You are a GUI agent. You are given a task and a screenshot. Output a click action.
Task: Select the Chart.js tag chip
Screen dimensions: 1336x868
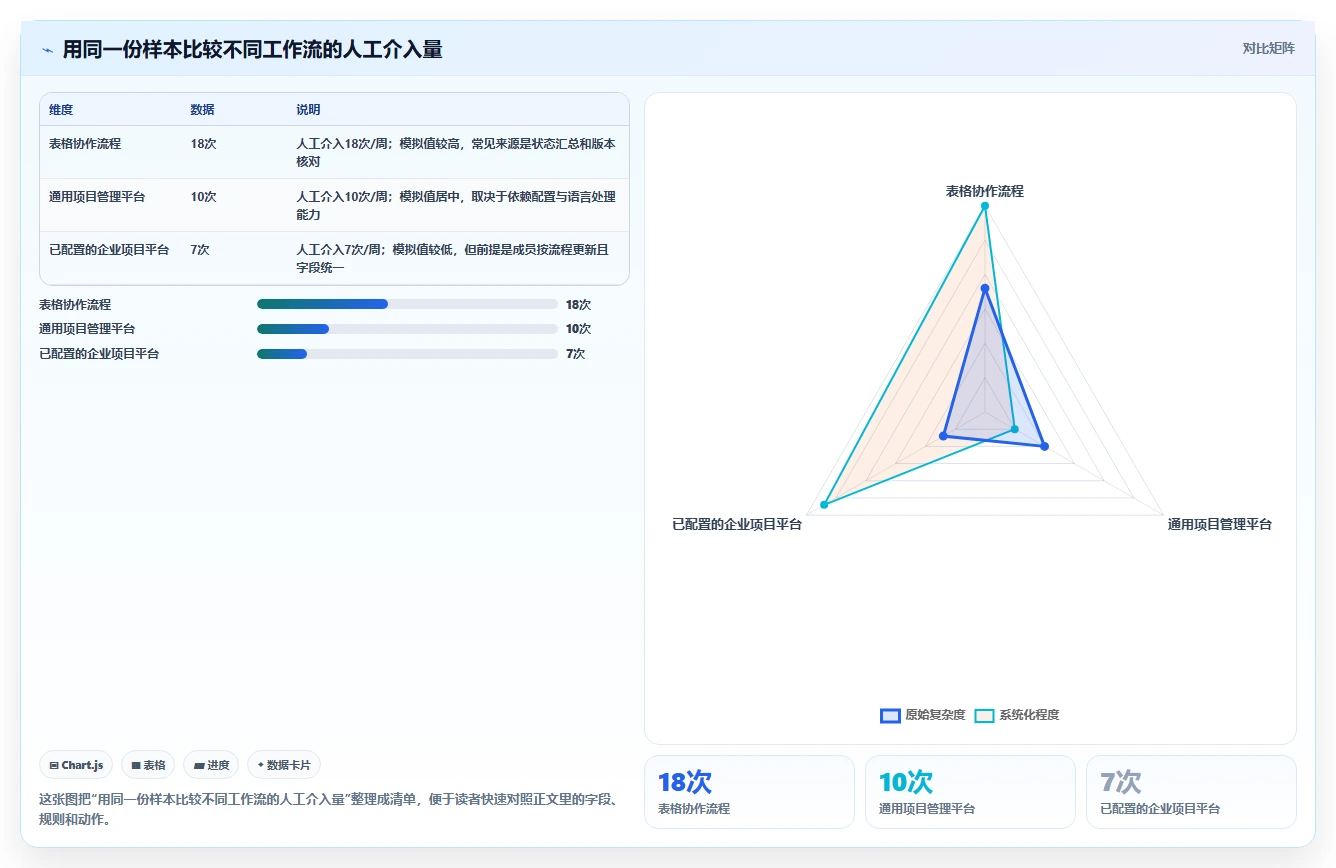tap(76, 765)
